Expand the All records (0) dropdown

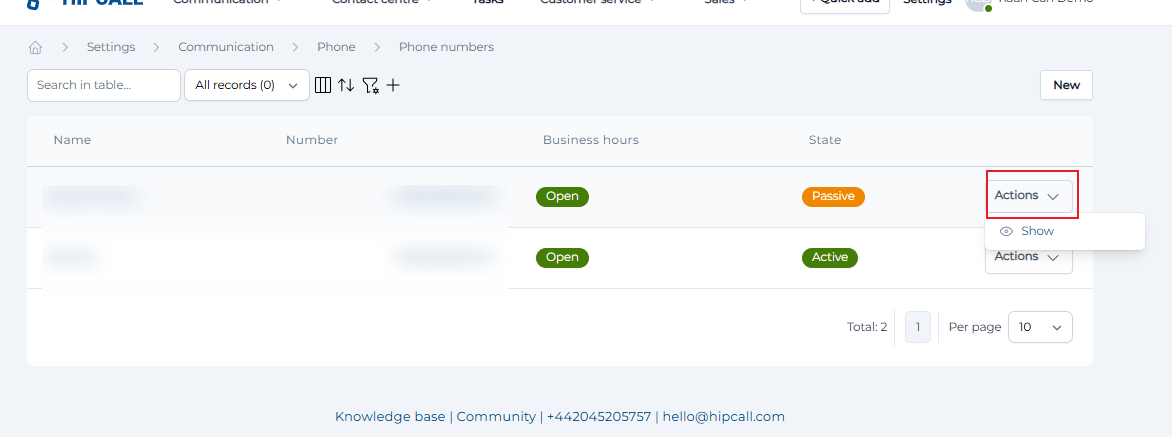pyautogui.click(x=247, y=85)
